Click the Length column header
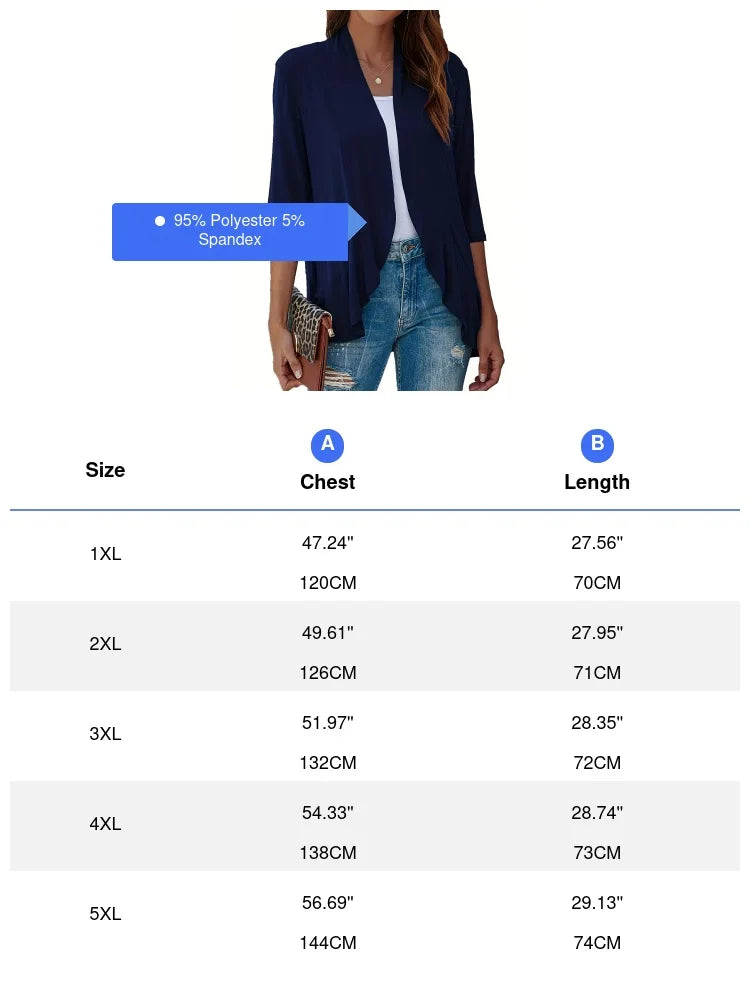The width and height of the screenshot is (750, 1000). click(x=597, y=482)
